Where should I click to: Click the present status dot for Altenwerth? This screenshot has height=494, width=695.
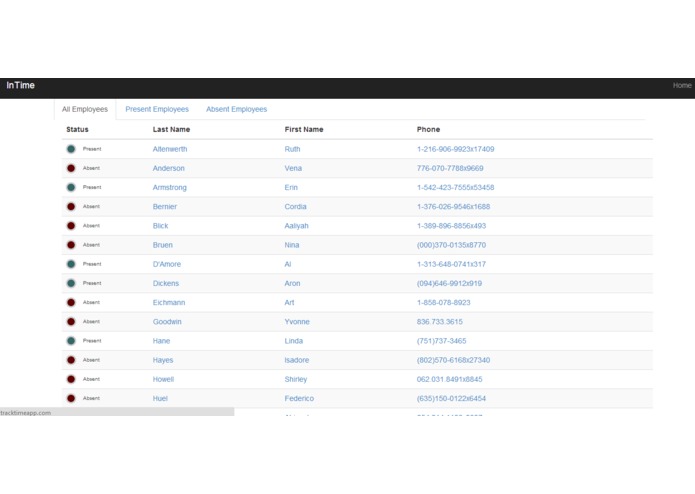pyautogui.click(x=71, y=149)
